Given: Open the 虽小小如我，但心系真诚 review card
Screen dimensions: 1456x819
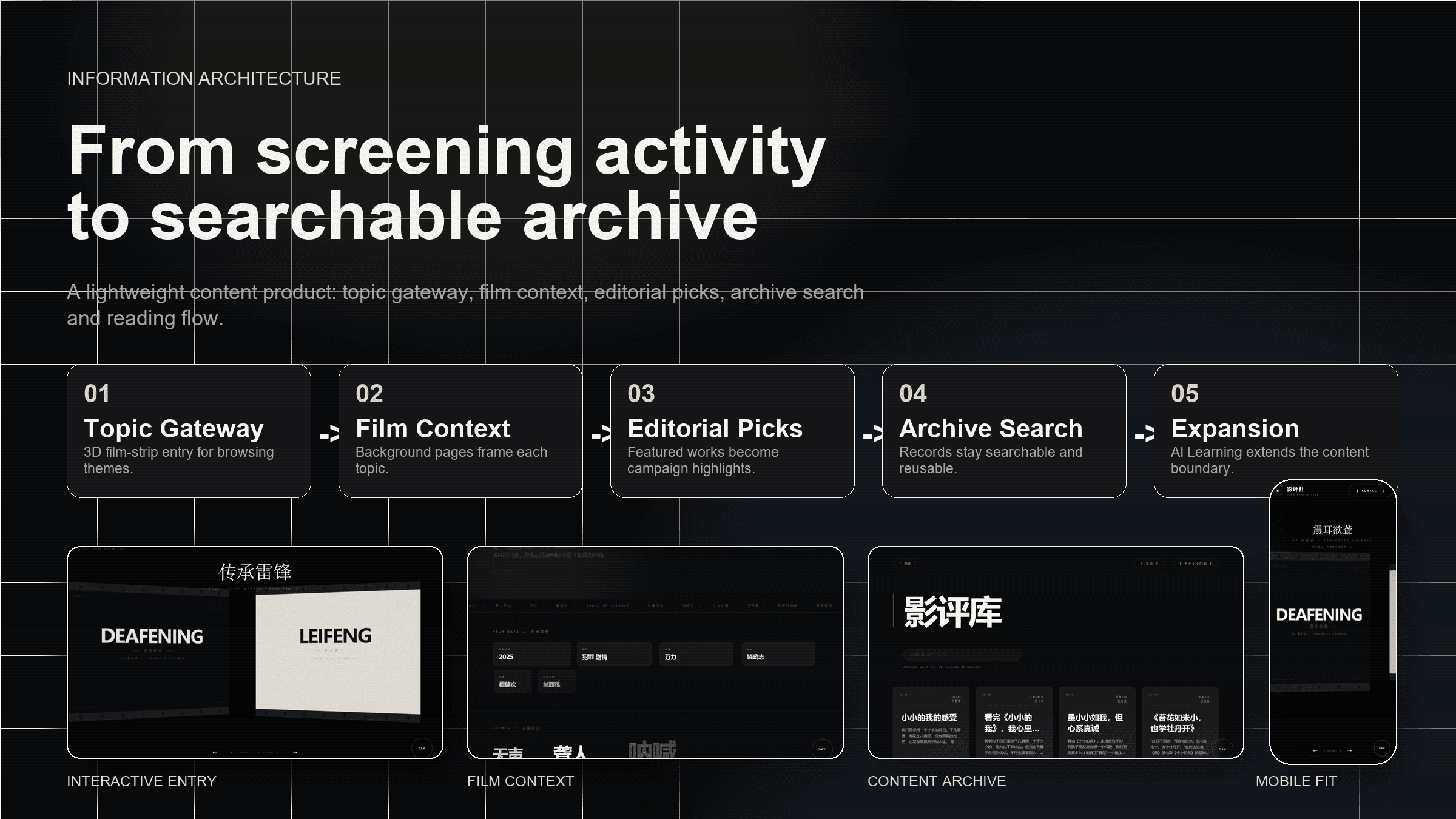Looking at the screenshot, I should point(1097,723).
